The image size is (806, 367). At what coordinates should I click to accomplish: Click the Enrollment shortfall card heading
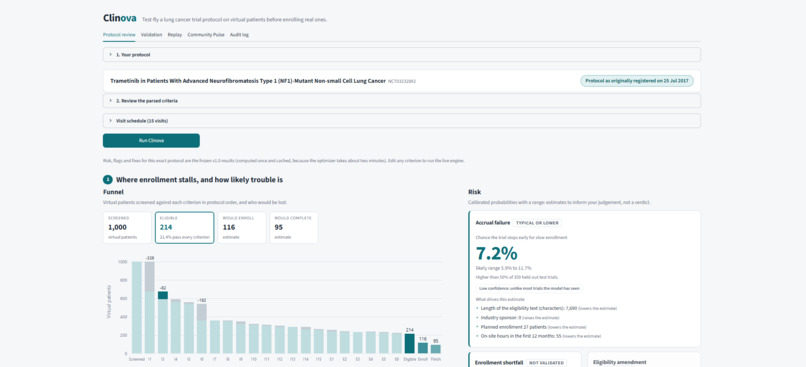click(499, 362)
